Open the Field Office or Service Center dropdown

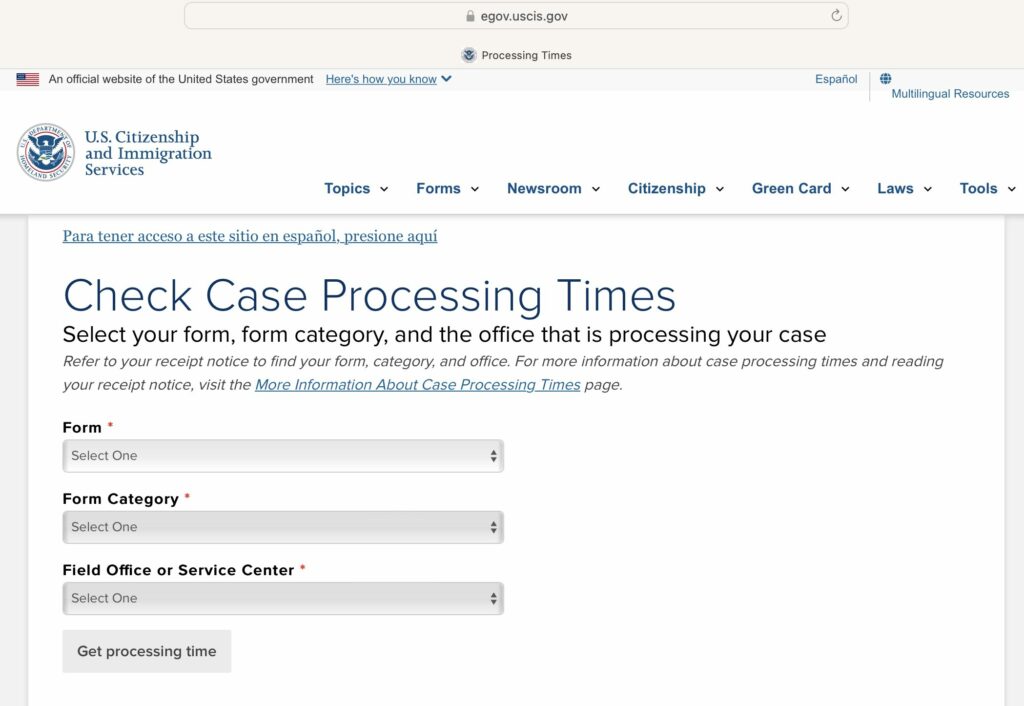283,598
